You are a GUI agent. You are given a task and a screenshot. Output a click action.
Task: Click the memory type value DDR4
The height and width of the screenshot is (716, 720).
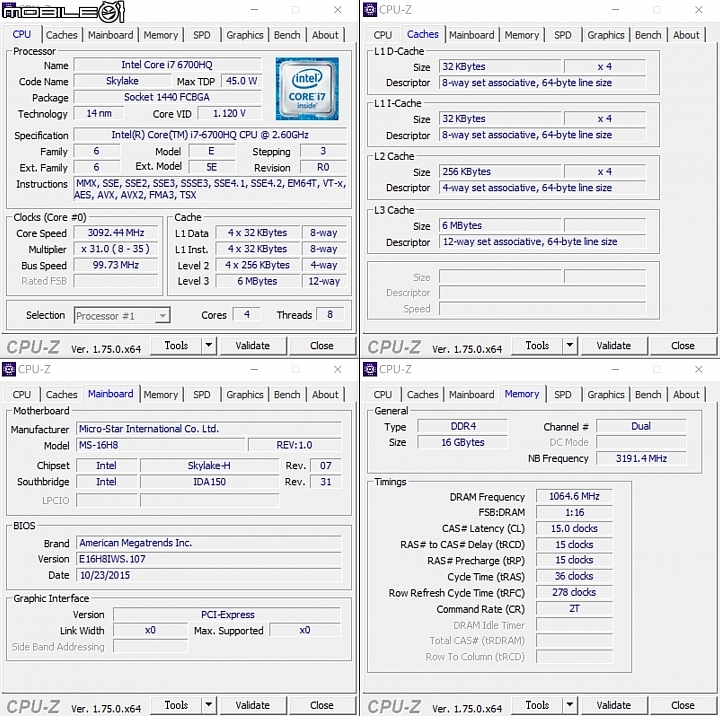(463, 426)
